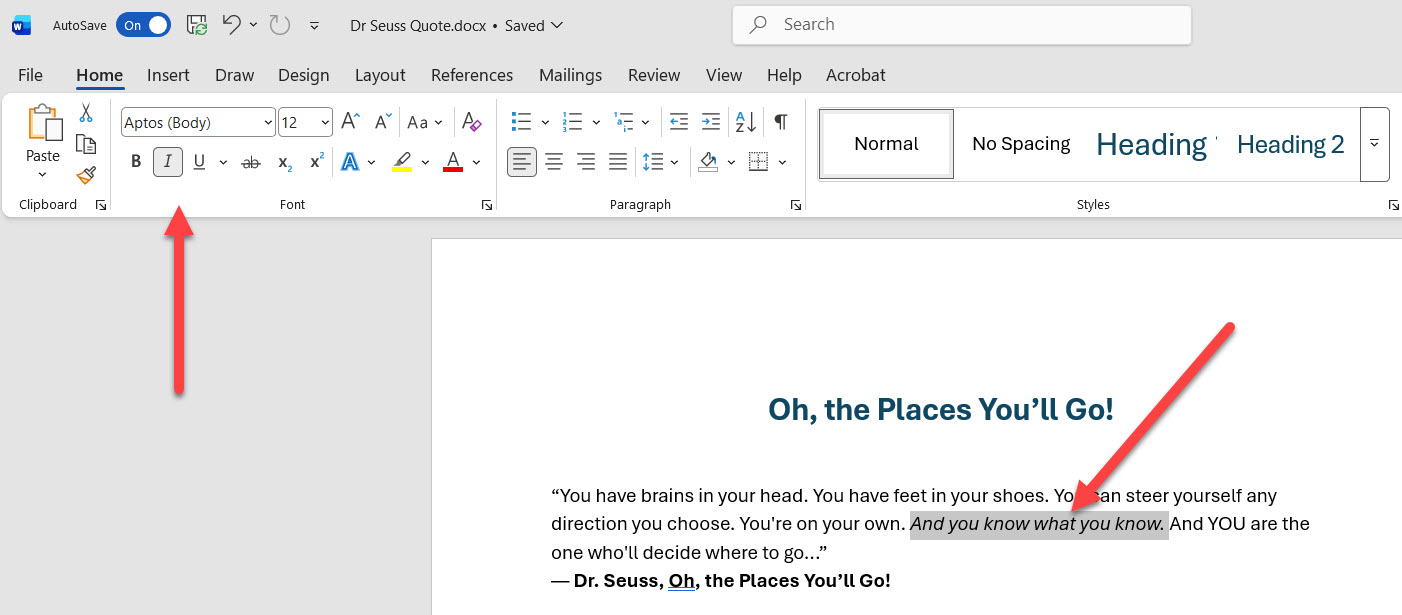Click the heading Oh, the Places You'll Go!
The height and width of the screenshot is (615, 1402).
pos(940,409)
